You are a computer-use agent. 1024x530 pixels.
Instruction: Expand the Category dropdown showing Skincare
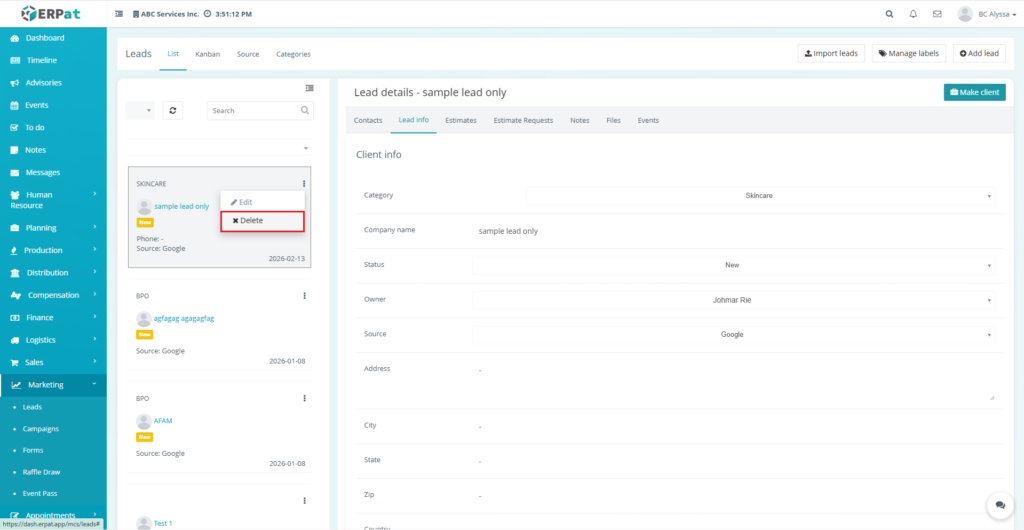pyautogui.click(x=759, y=196)
